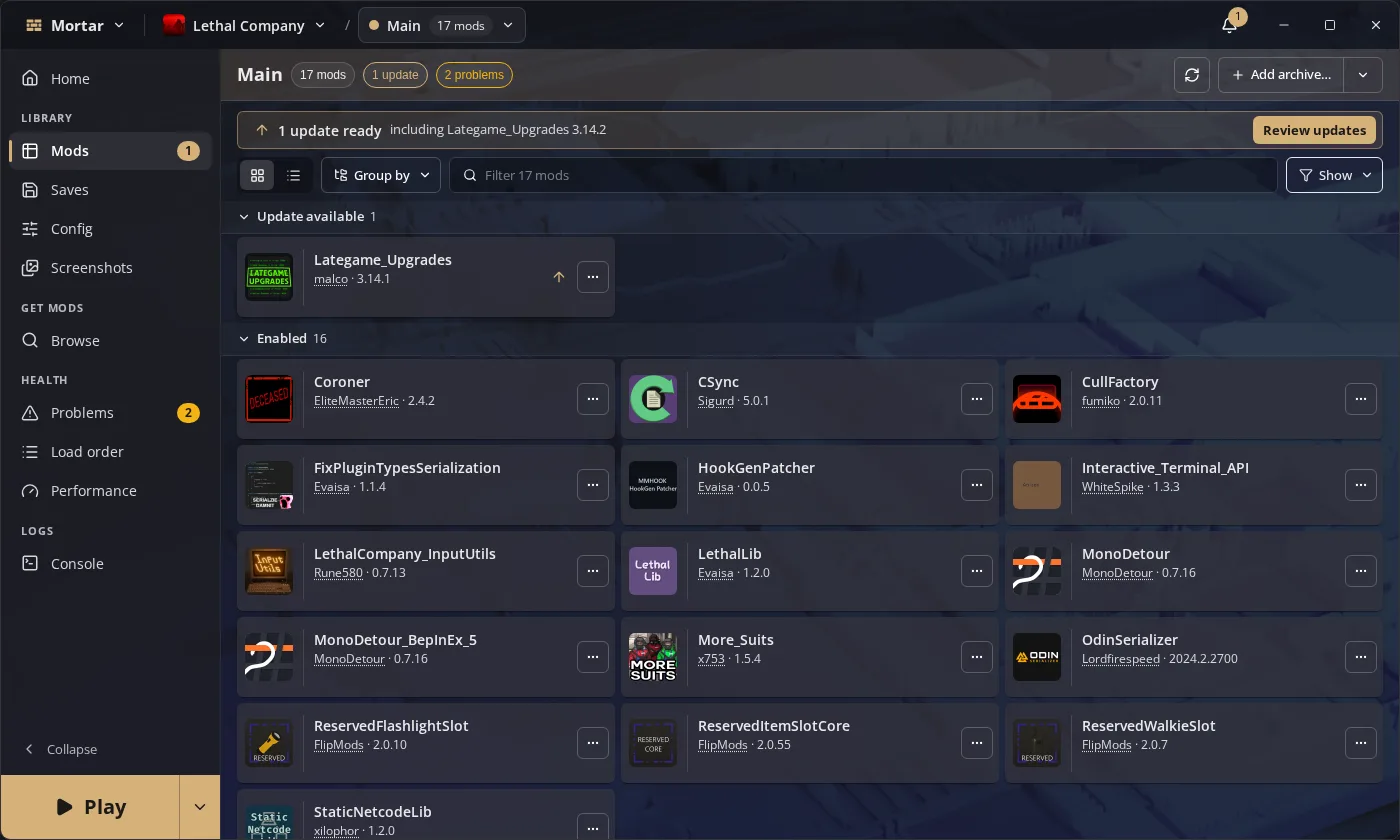Image resolution: width=1400 pixels, height=840 pixels.
Task: Open HookGenPatcher's three-dot menu
Action: coord(977,485)
